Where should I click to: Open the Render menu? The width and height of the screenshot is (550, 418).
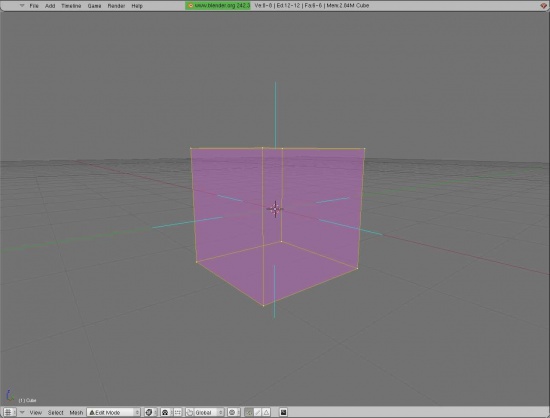[x=116, y=6]
